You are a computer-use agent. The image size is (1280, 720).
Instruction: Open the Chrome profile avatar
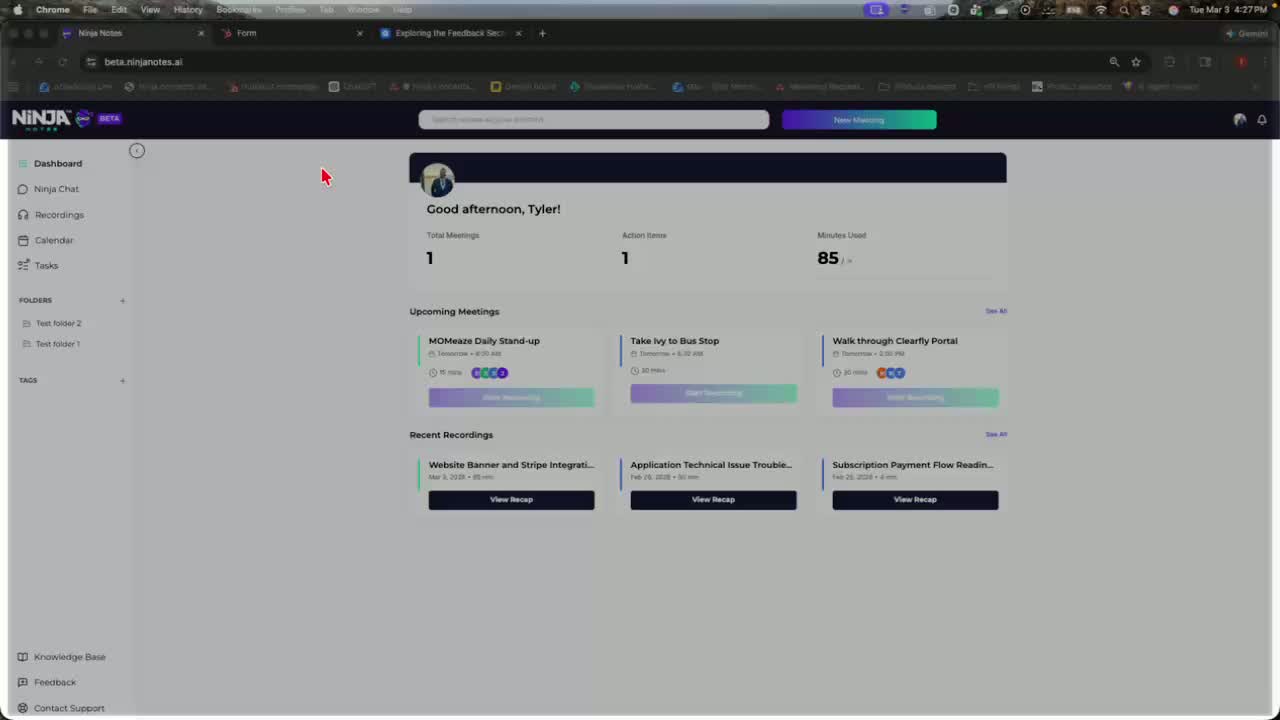[x=1241, y=62]
